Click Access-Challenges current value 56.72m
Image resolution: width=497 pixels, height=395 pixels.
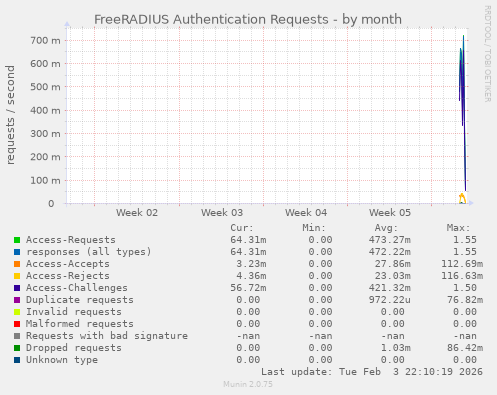pos(248,288)
